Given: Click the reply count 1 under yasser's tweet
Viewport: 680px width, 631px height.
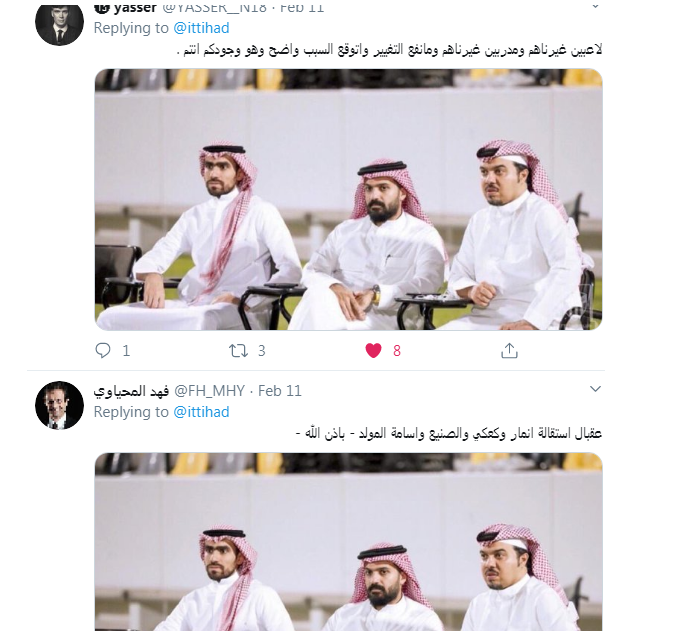Looking at the screenshot, I should pos(126,350).
